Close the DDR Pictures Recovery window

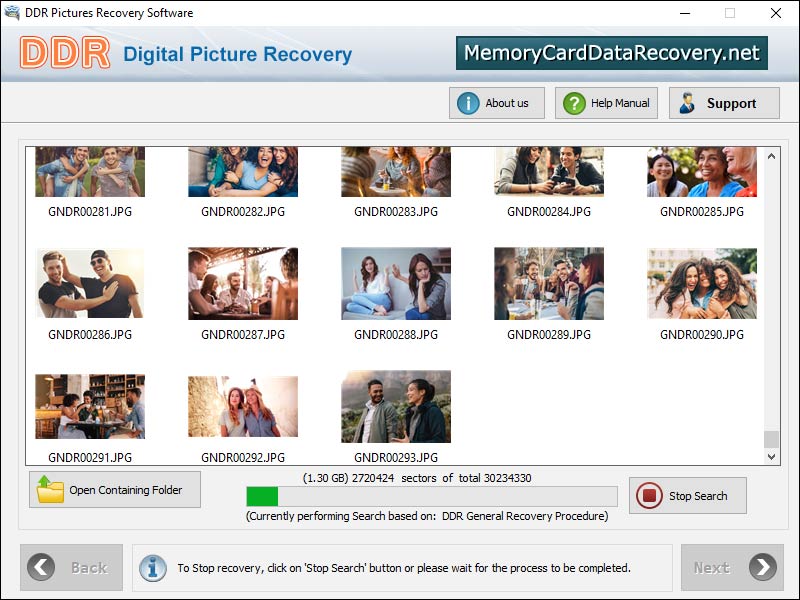pos(776,13)
